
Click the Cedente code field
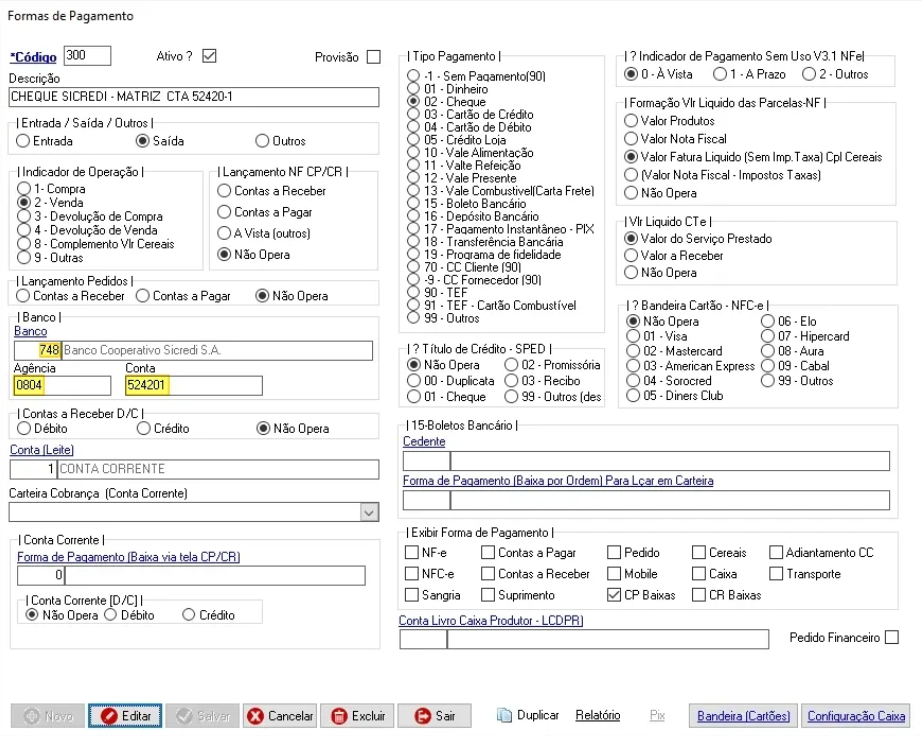[426, 461]
